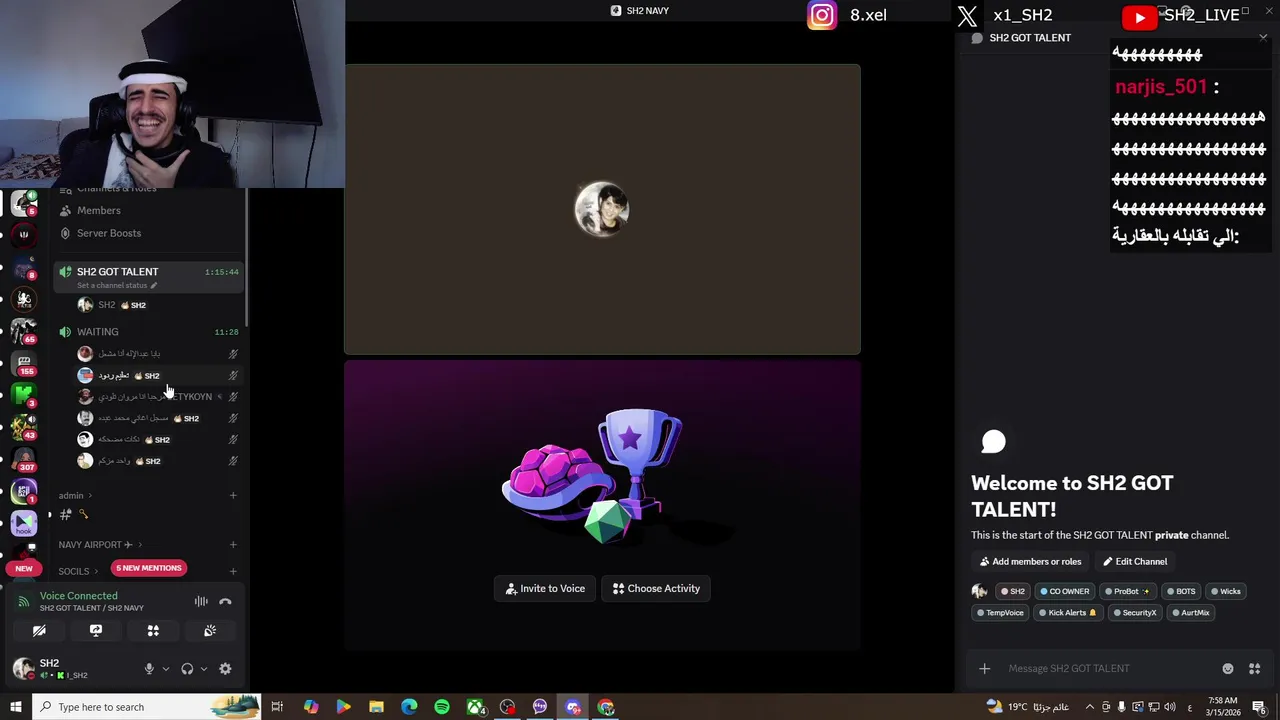Image resolution: width=1280 pixels, height=720 pixels.
Task: Mute the microphone
Action: (x=149, y=669)
